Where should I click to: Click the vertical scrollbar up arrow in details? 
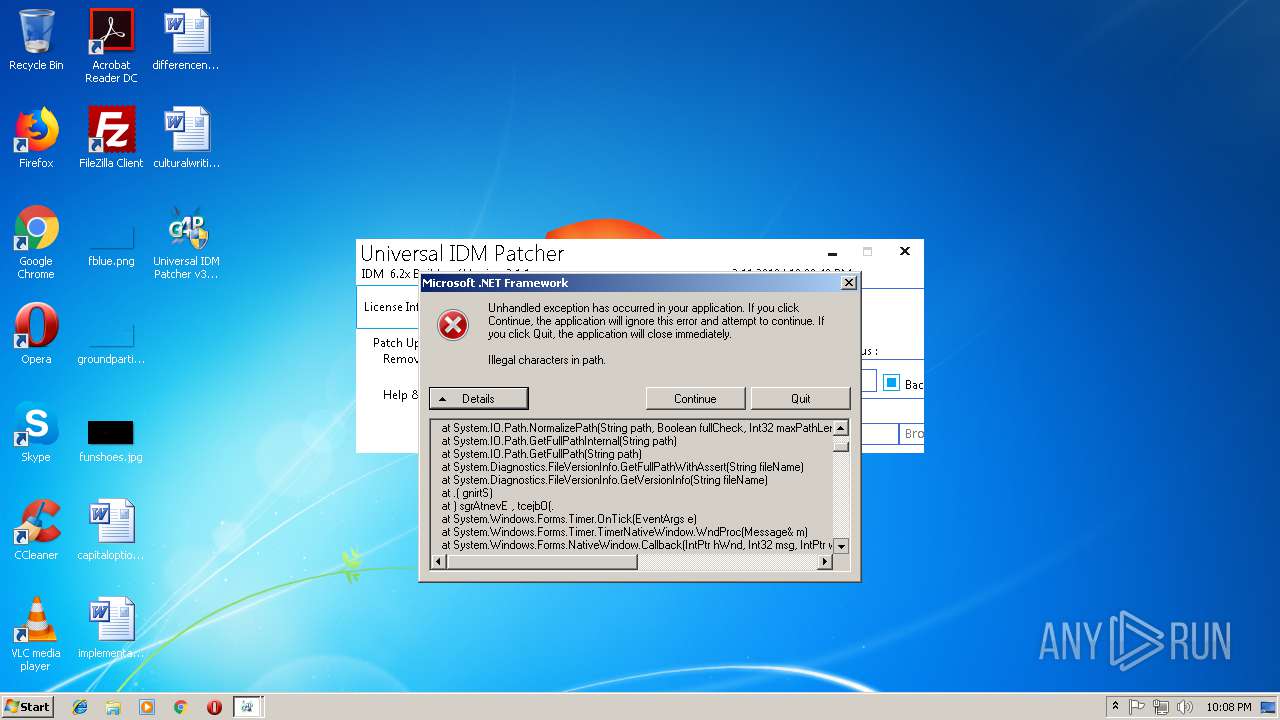tap(840, 428)
